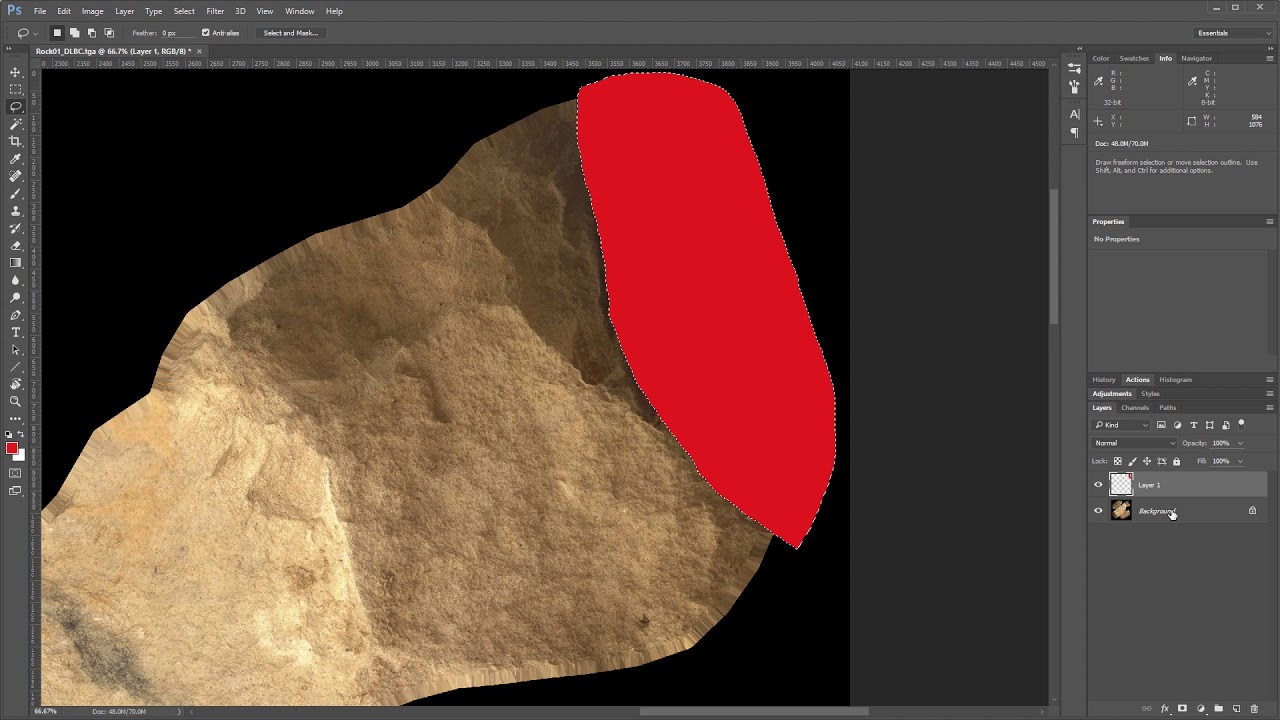Toggle lock position
This screenshot has width=1280, height=720.
pos(1147,461)
